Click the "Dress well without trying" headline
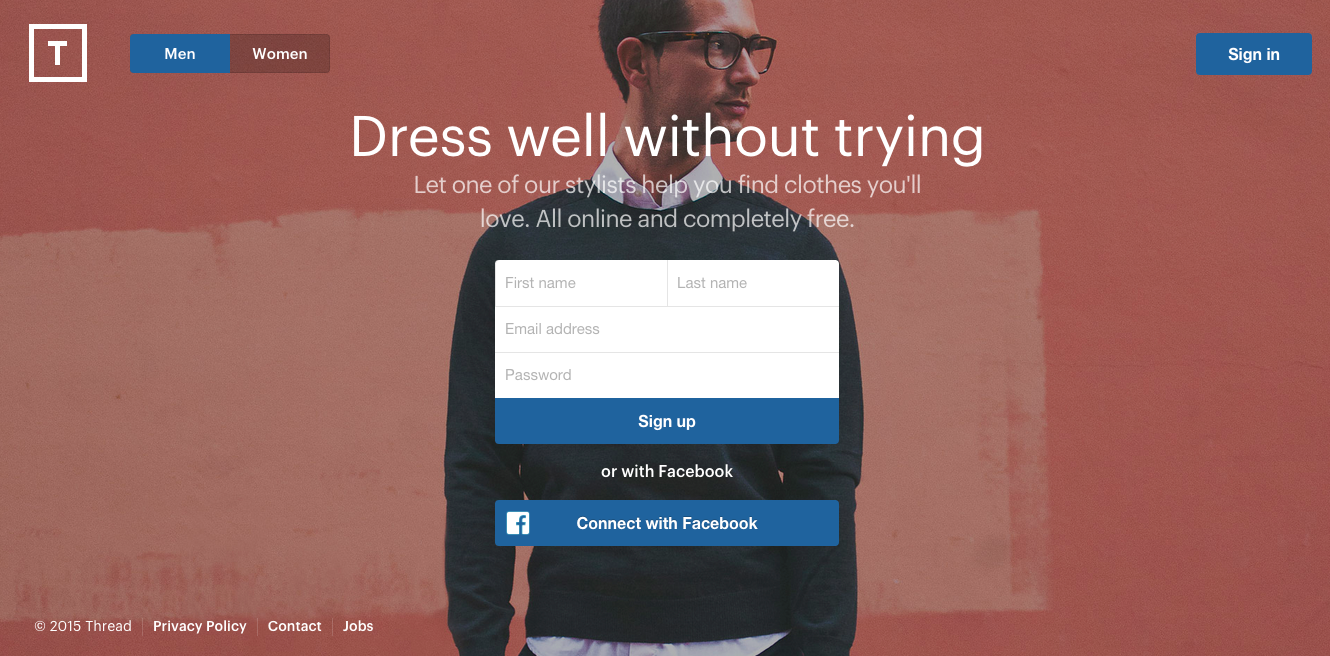1330x656 pixels. tap(667, 136)
